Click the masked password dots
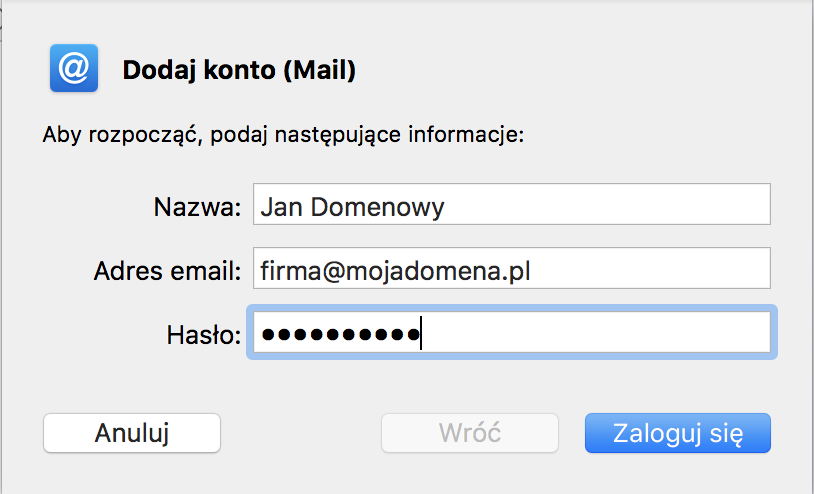This screenshot has width=814, height=494. pos(341,334)
